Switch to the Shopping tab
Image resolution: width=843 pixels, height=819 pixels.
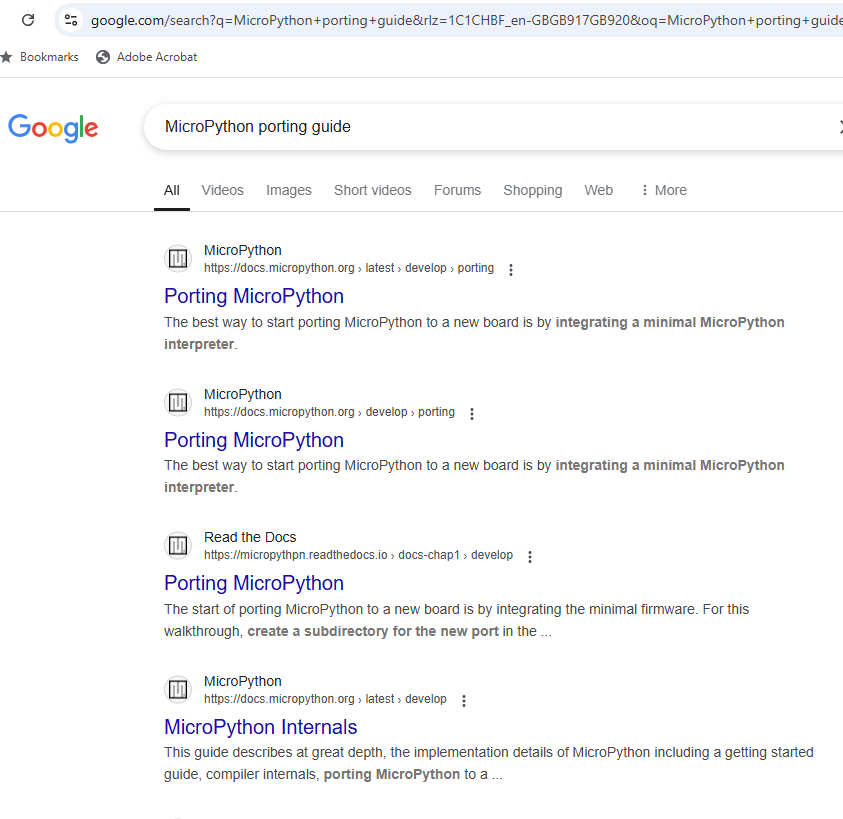[533, 190]
